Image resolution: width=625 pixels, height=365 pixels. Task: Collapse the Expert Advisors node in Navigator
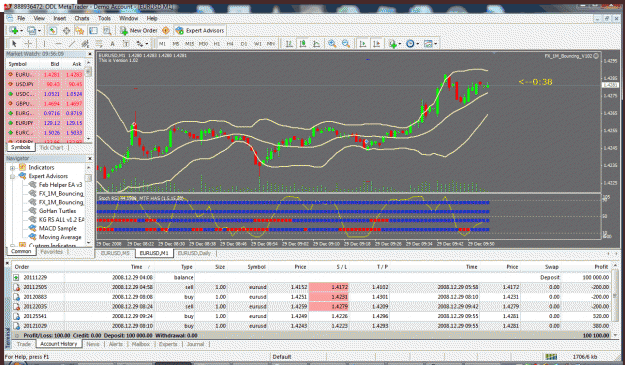pos(12,176)
